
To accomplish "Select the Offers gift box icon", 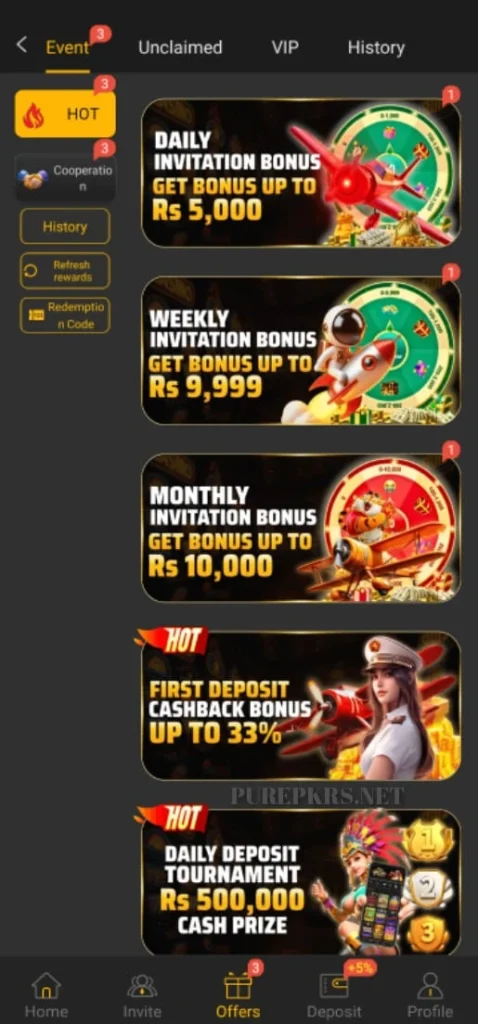I will 238,985.
